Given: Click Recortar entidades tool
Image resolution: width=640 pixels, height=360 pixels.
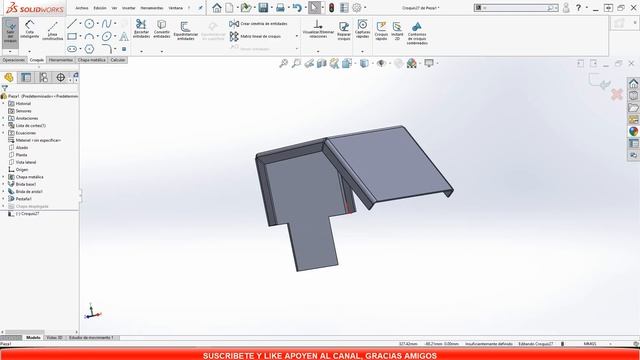Looking at the screenshot, I should point(141,29).
